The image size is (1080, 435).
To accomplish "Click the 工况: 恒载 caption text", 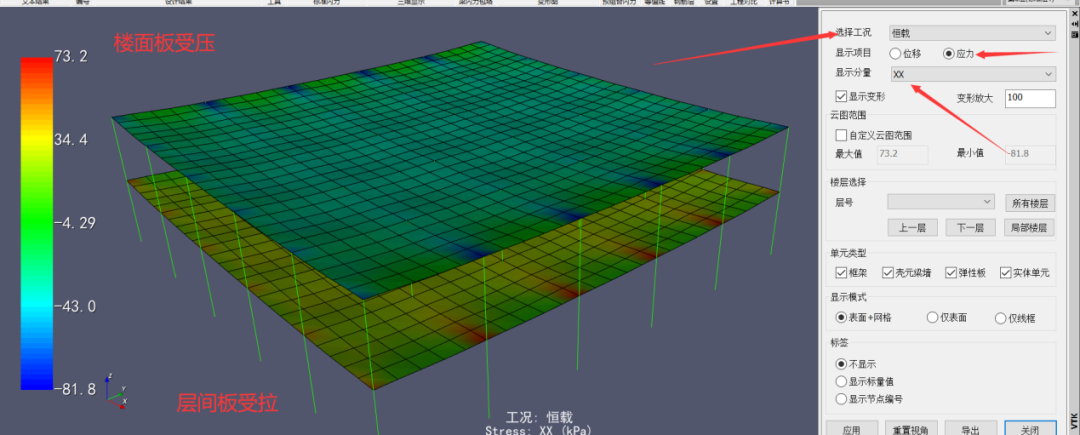I will coord(539,417).
